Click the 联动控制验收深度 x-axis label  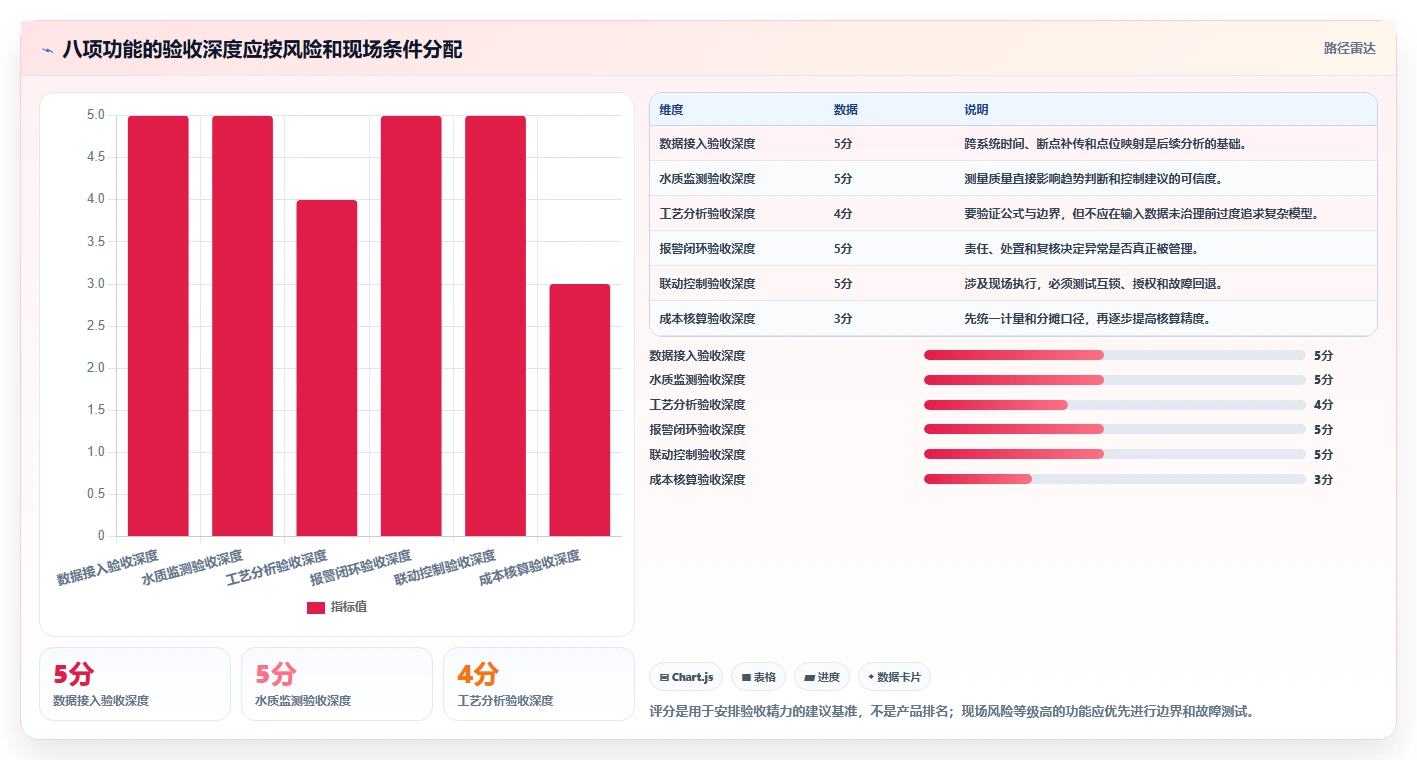[x=445, y=568]
